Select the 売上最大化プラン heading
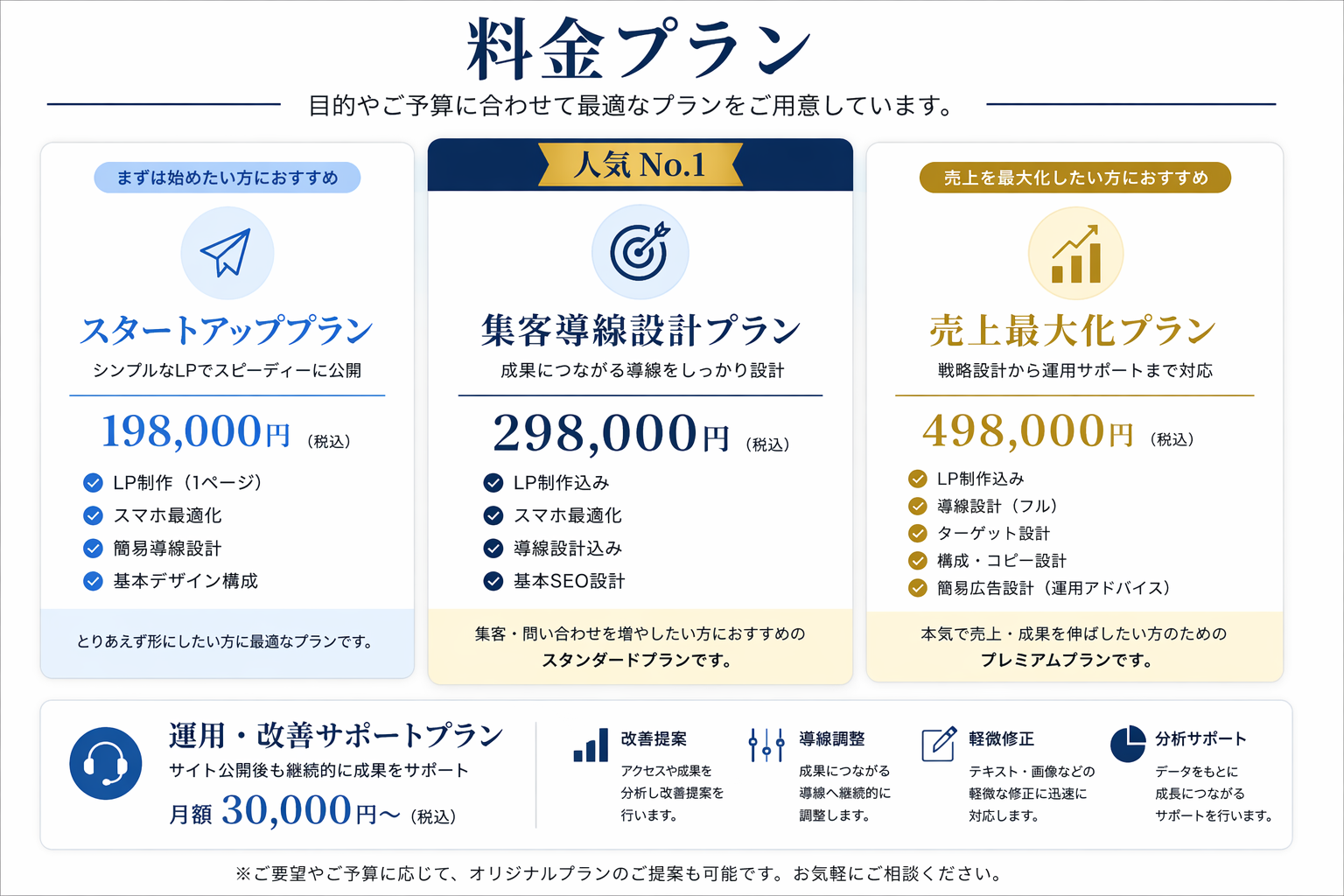This screenshot has height=896, width=1344. (1073, 331)
